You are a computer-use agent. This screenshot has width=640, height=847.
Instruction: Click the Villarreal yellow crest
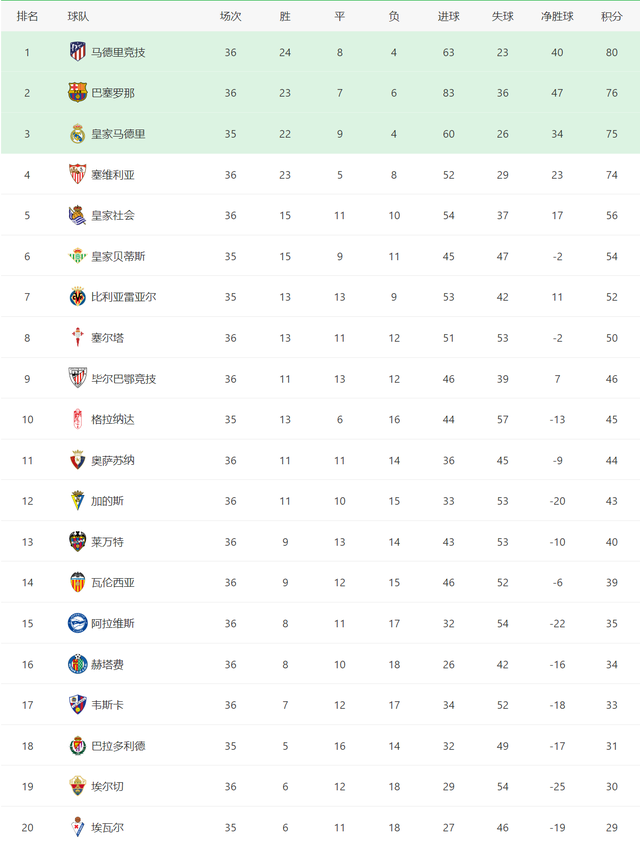click(x=78, y=297)
